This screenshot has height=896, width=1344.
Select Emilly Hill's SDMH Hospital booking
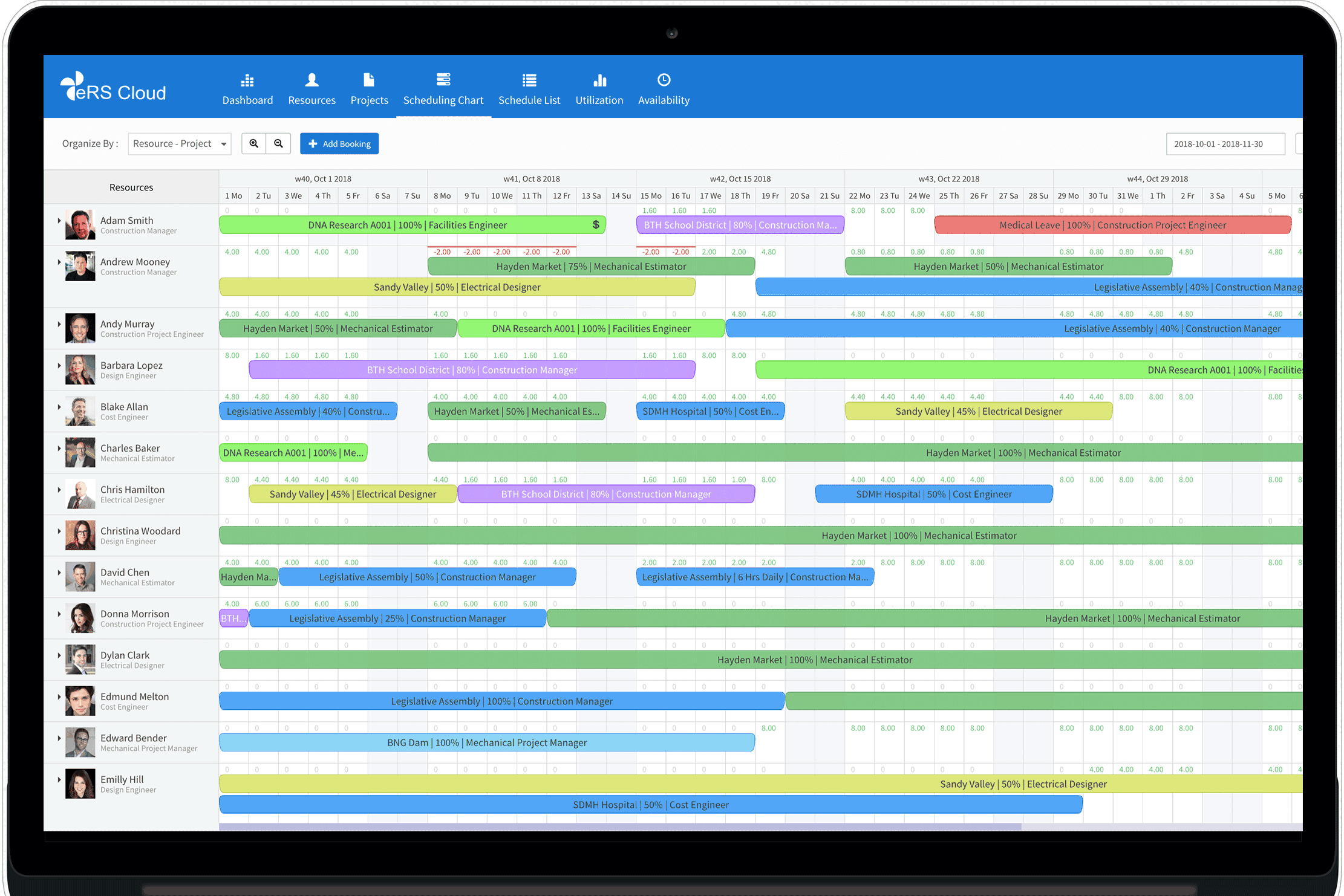click(651, 805)
